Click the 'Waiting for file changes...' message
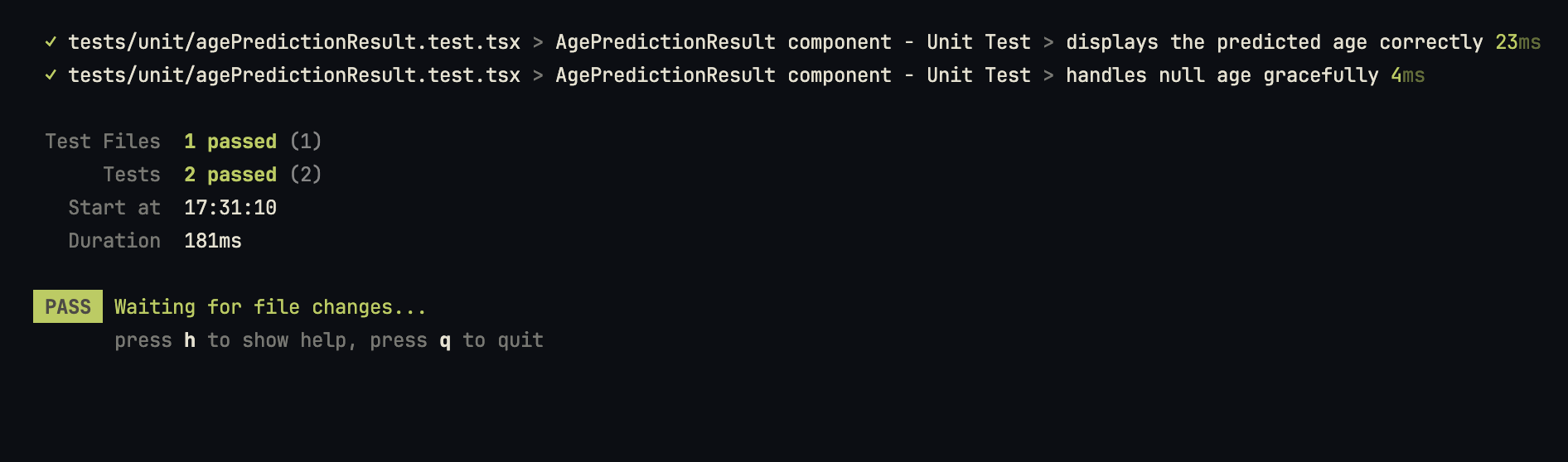Screen dimensions: 1568x462 (270, 307)
